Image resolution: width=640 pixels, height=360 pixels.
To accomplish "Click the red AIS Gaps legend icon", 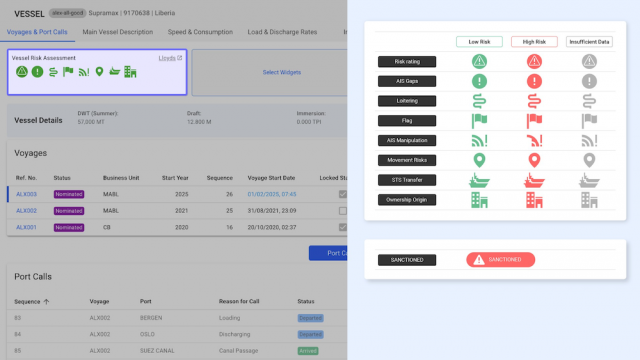I will click(x=534, y=81).
